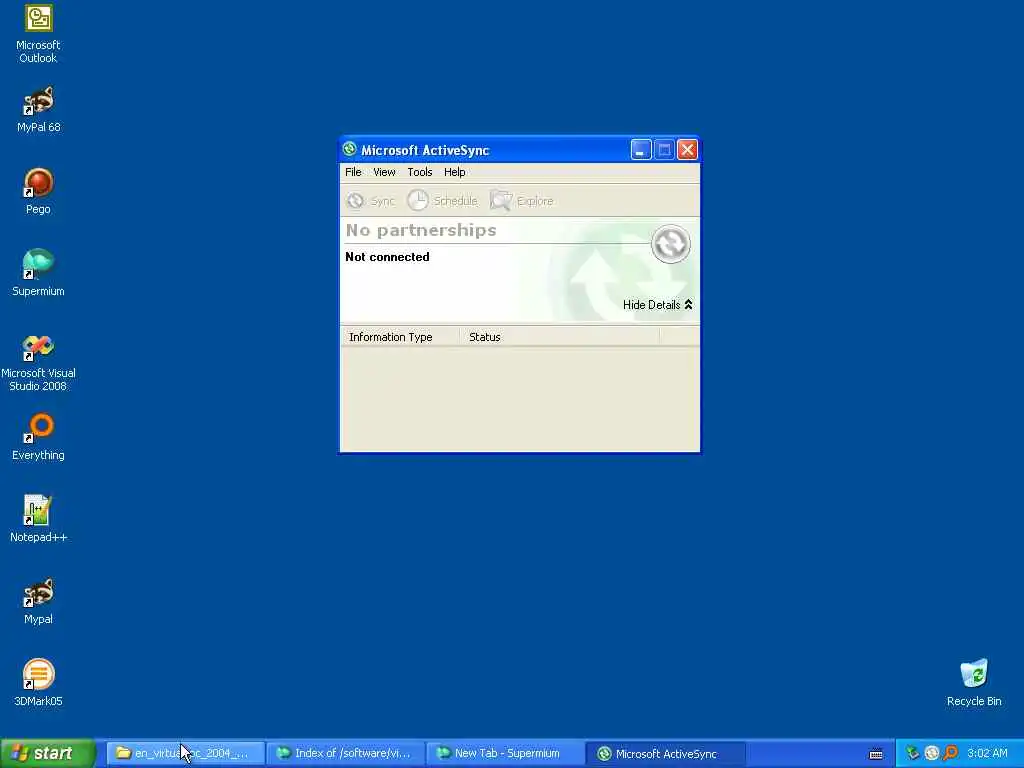Open Microsoft Outlook desktop icon
This screenshot has height=768, width=1024.
pos(39,34)
